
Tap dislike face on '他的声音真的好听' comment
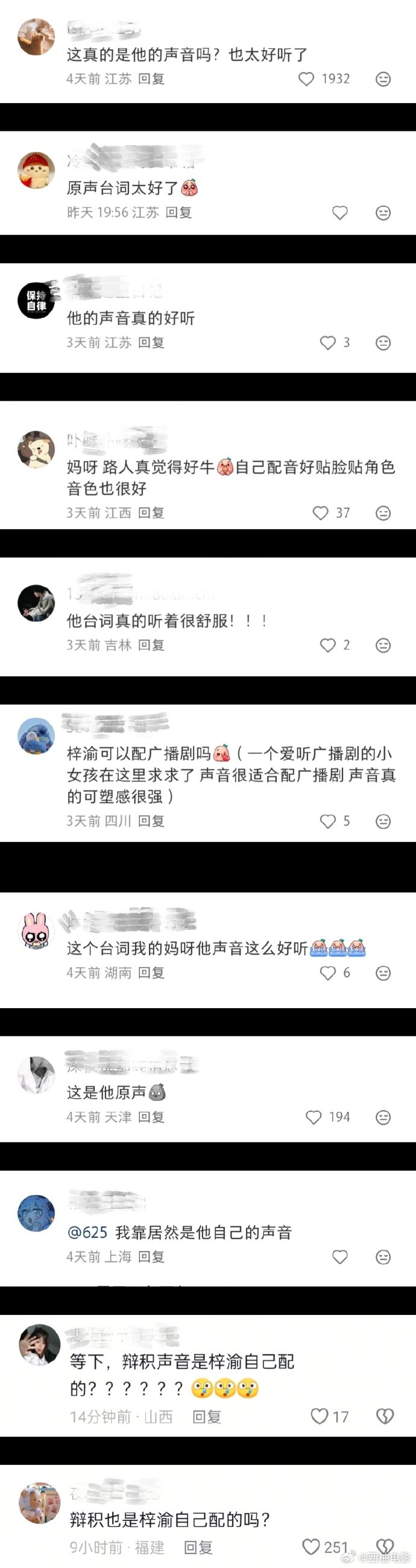point(383,343)
